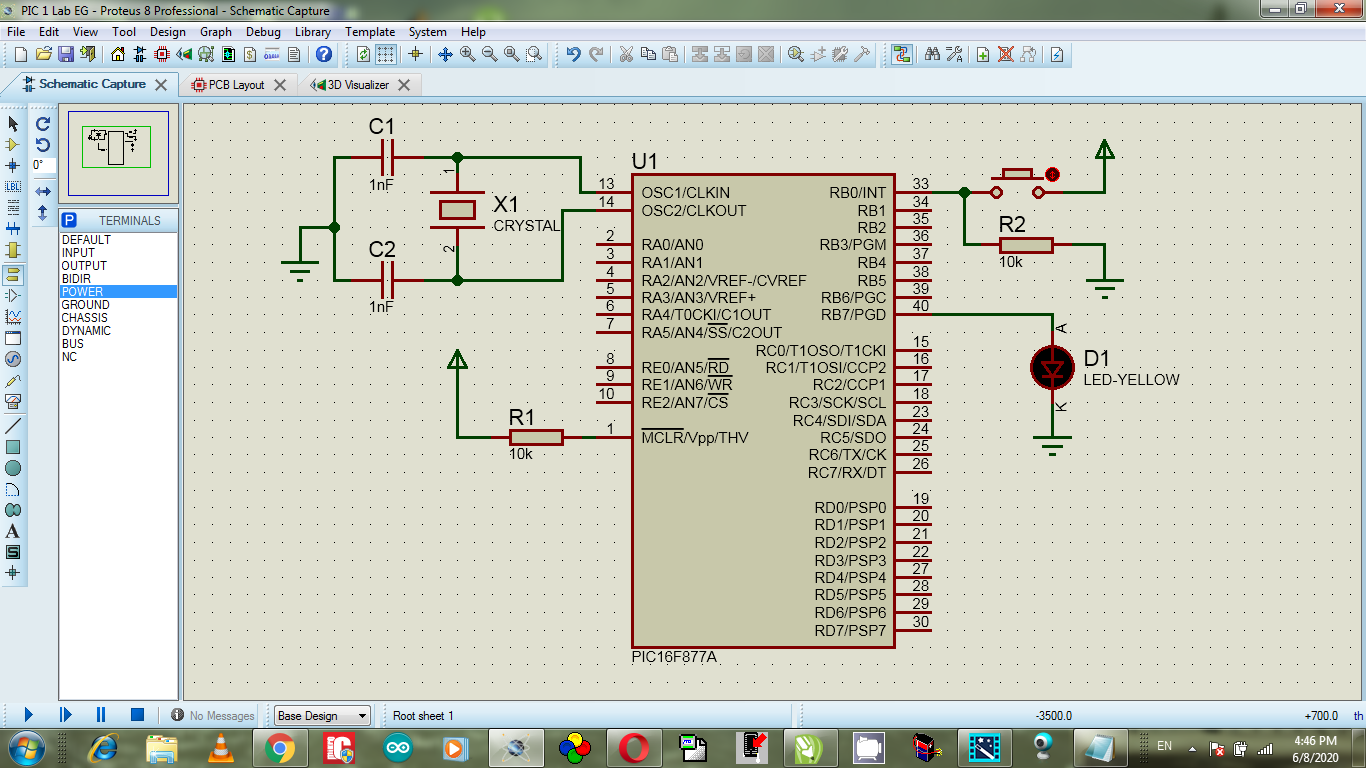Toggle the wire autorouter icon
1366x768 pixels.
(x=902, y=54)
